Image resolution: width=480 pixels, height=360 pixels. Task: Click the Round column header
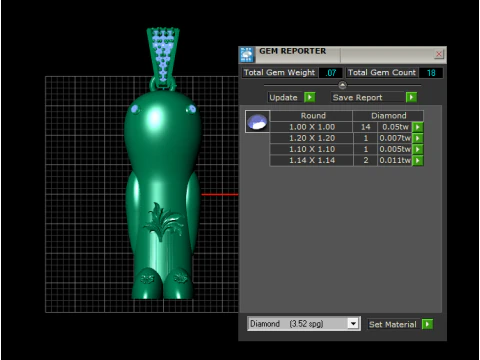click(312, 116)
